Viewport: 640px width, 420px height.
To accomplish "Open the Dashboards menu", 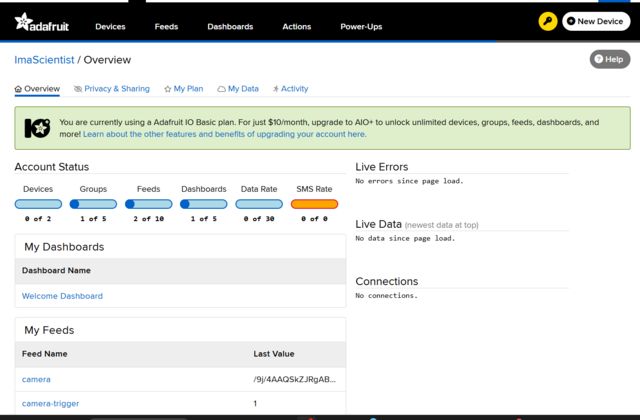I will click(x=230, y=27).
